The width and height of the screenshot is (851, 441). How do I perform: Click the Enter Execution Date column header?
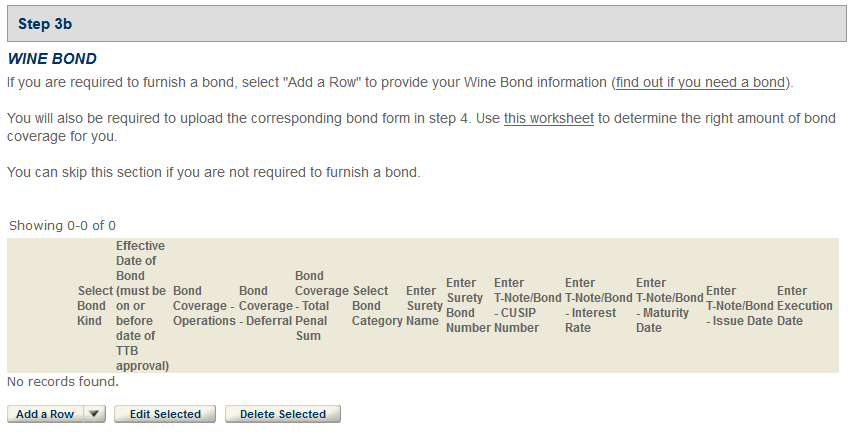tap(804, 306)
